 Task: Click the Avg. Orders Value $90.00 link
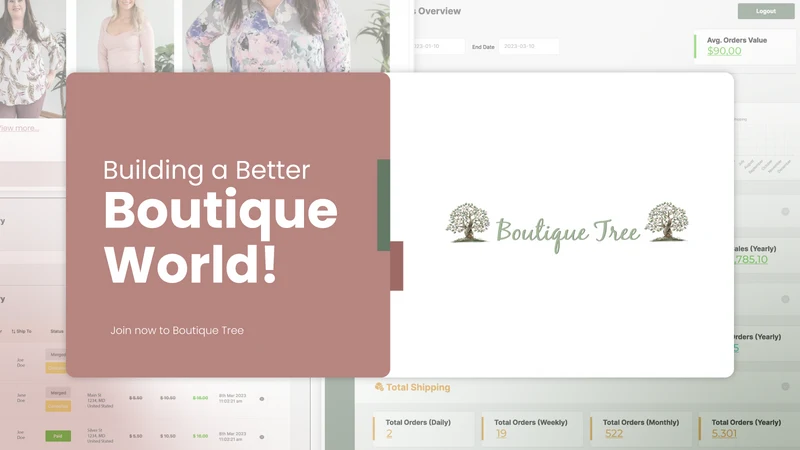coord(724,51)
